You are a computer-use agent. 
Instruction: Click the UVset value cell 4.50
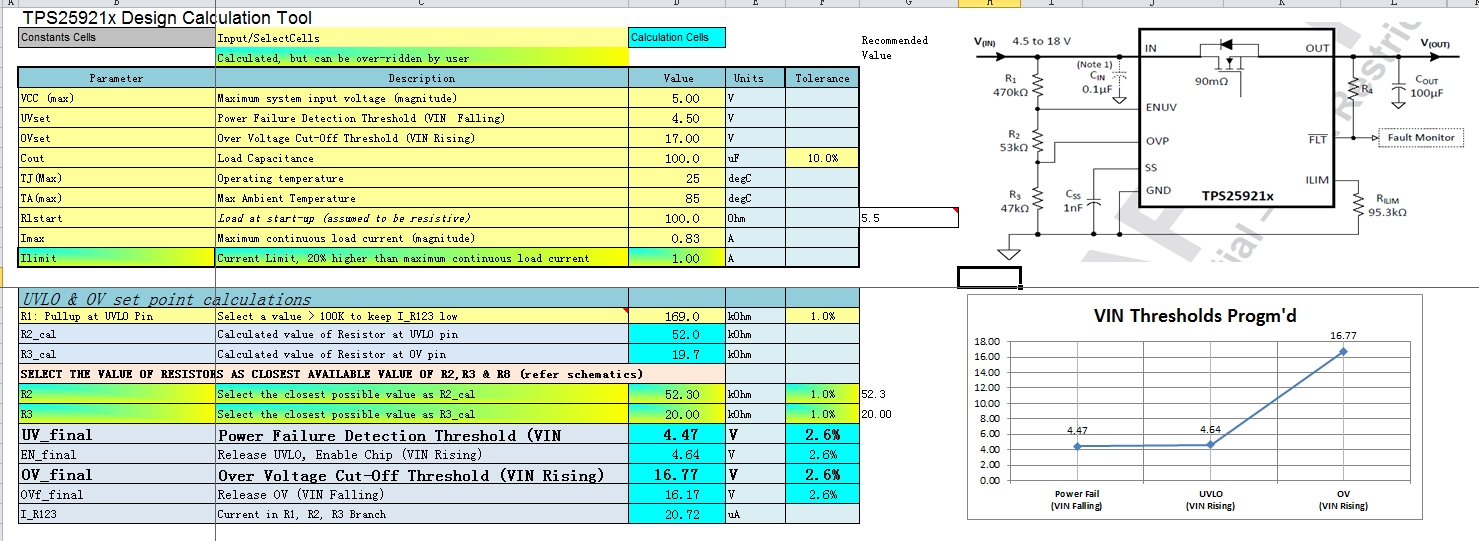point(677,118)
